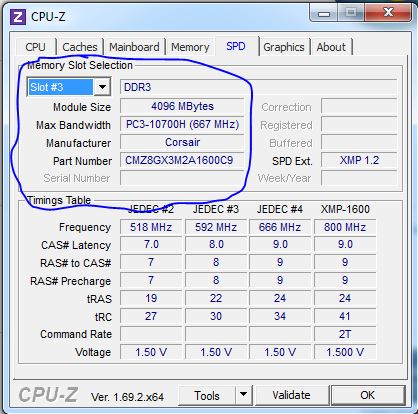Viewport: 418px width, 414px height.
Task: Click the Command Rate row label
Action: coord(76,334)
